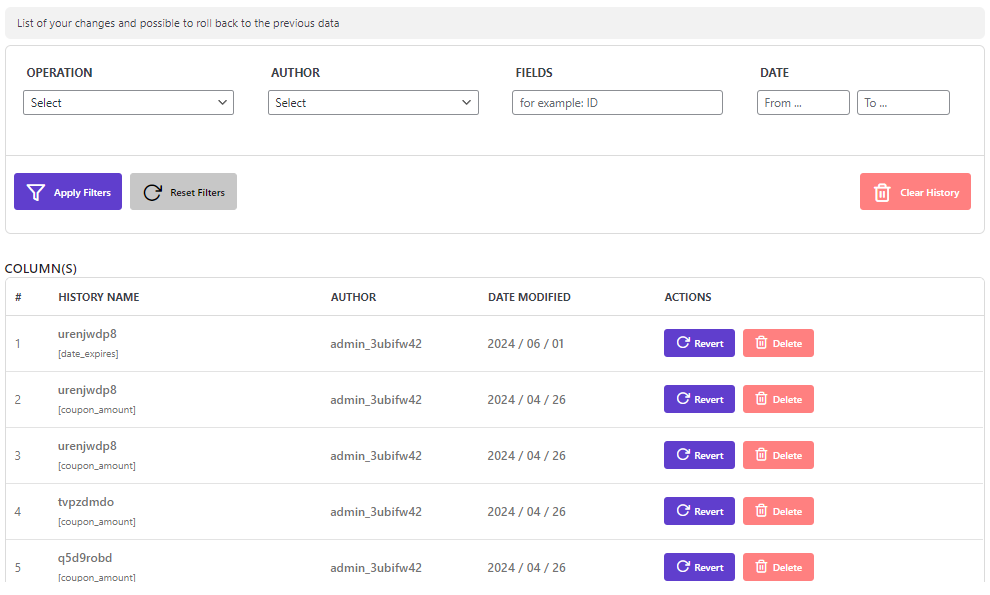Screen dimensions: 990x595
Task: Click the circular arrow icon on Reset Filters
Action: (152, 193)
